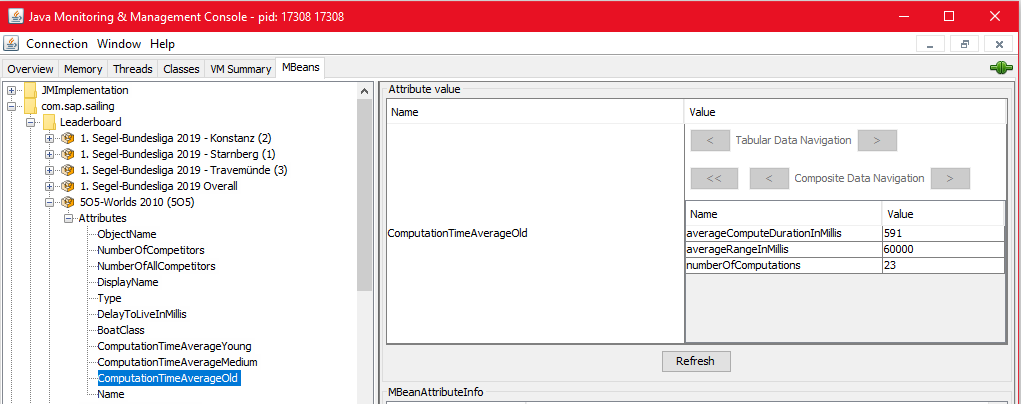The height and width of the screenshot is (404, 1021).
Task: Select the Name attribute in the tree
Action: 110,394
